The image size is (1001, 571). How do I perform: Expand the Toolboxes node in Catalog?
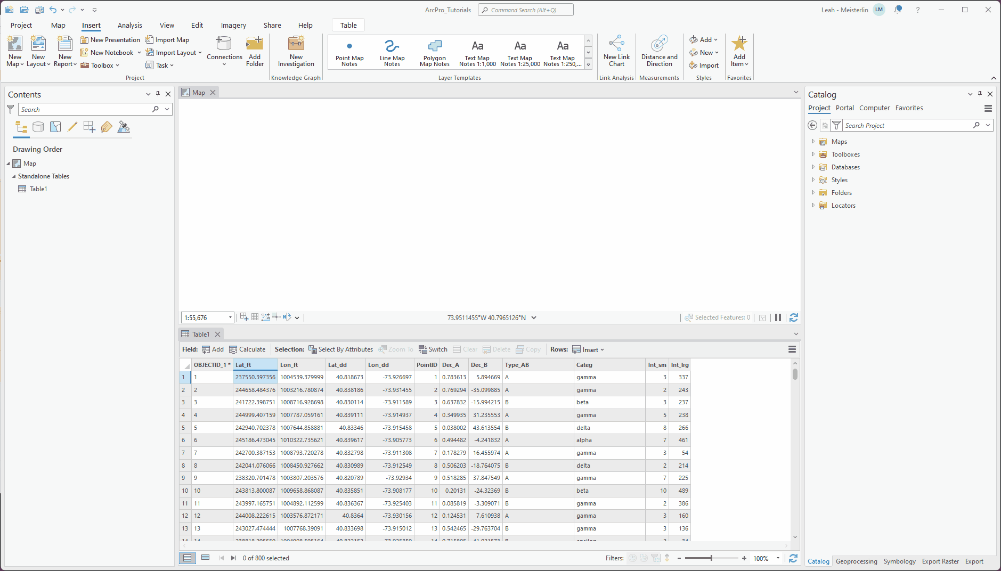tap(813, 155)
